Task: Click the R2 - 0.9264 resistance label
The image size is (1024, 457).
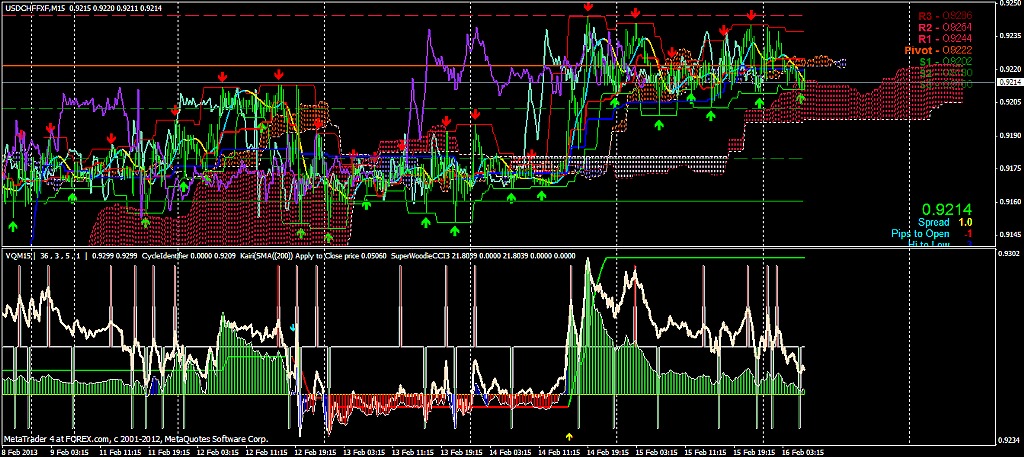Action: pyautogui.click(x=946, y=27)
